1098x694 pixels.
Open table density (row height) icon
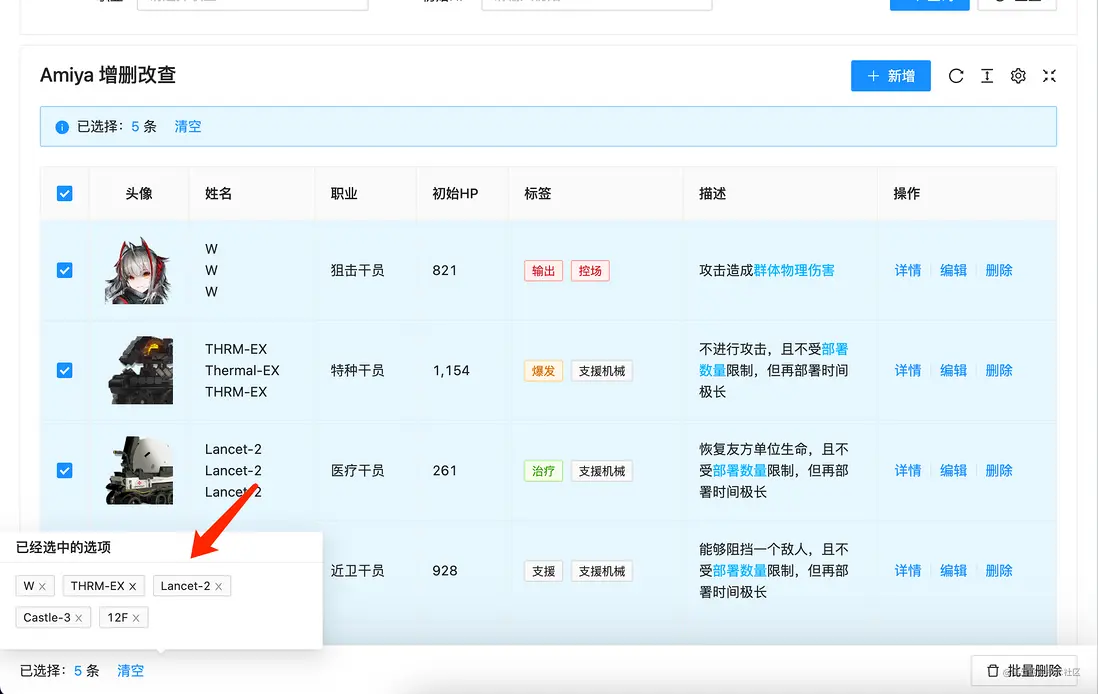pyautogui.click(x=987, y=76)
